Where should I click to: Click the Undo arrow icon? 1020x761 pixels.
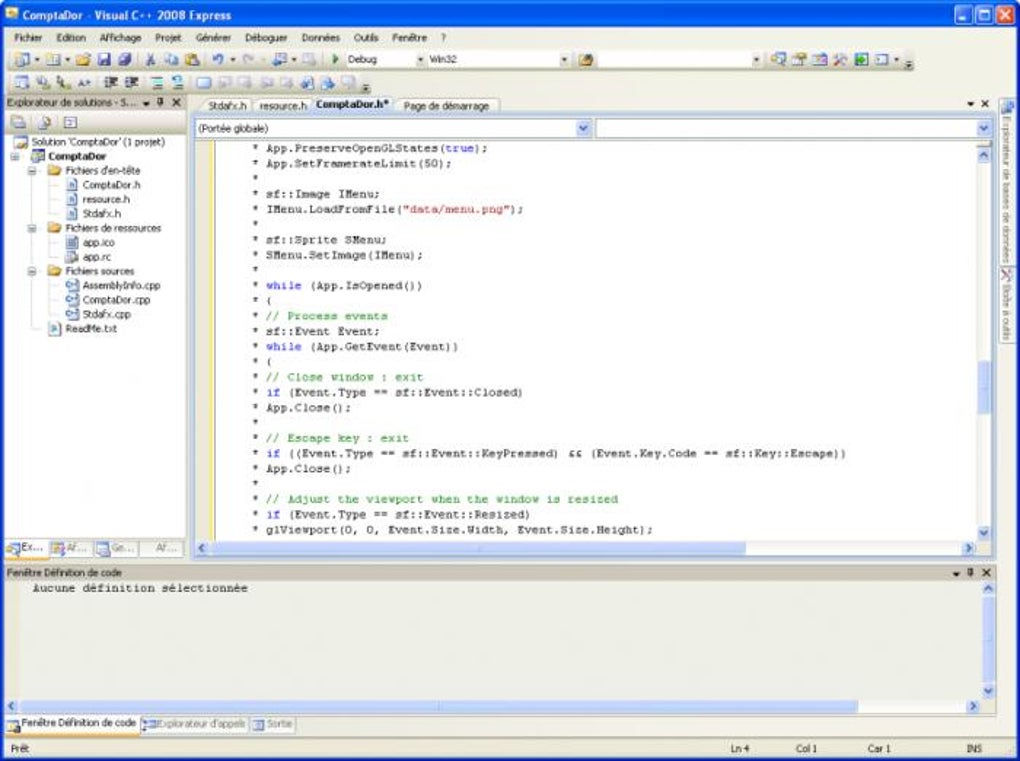pos(217,60)
